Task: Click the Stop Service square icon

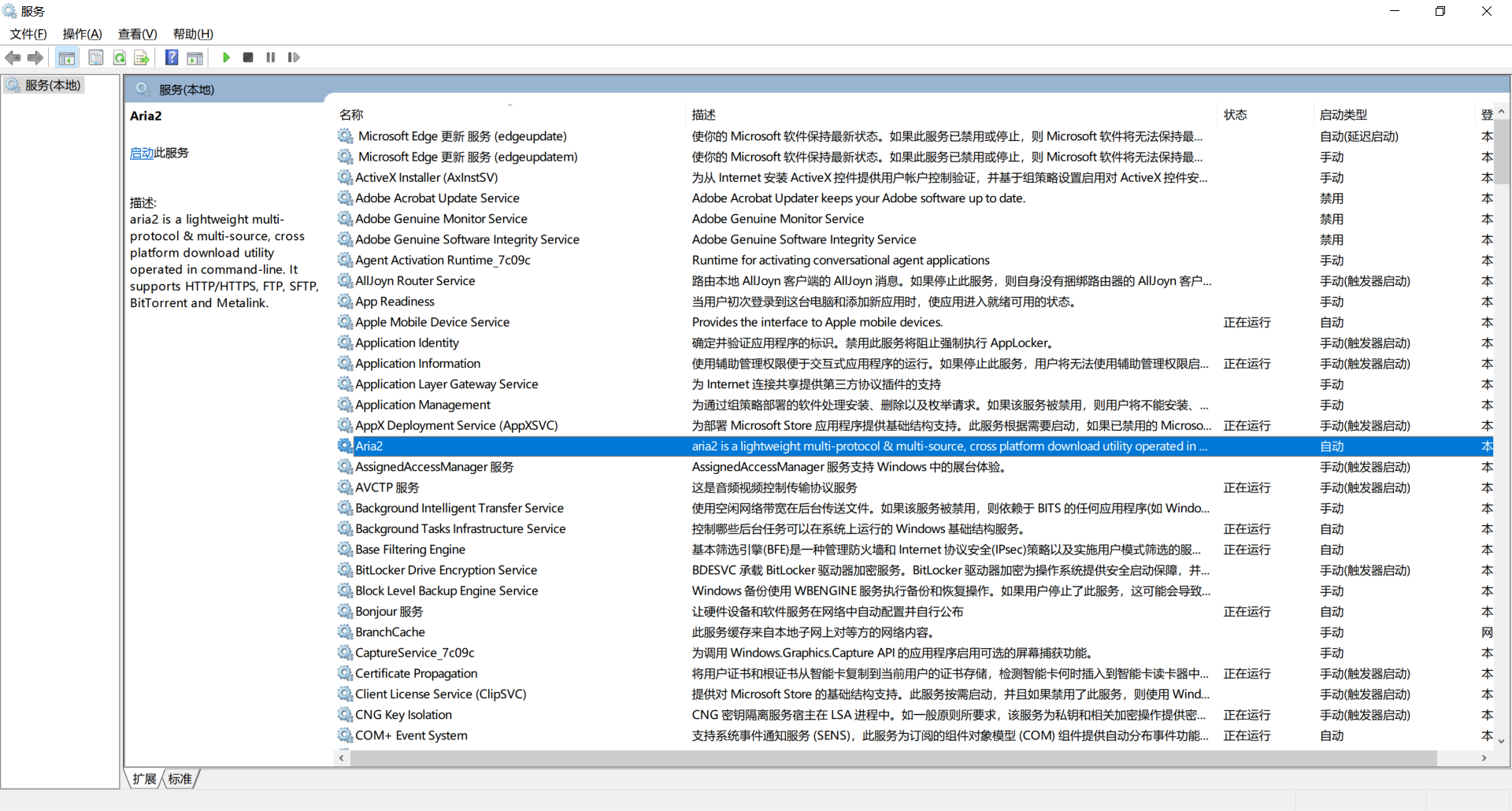Action: [x=248, y=57]
